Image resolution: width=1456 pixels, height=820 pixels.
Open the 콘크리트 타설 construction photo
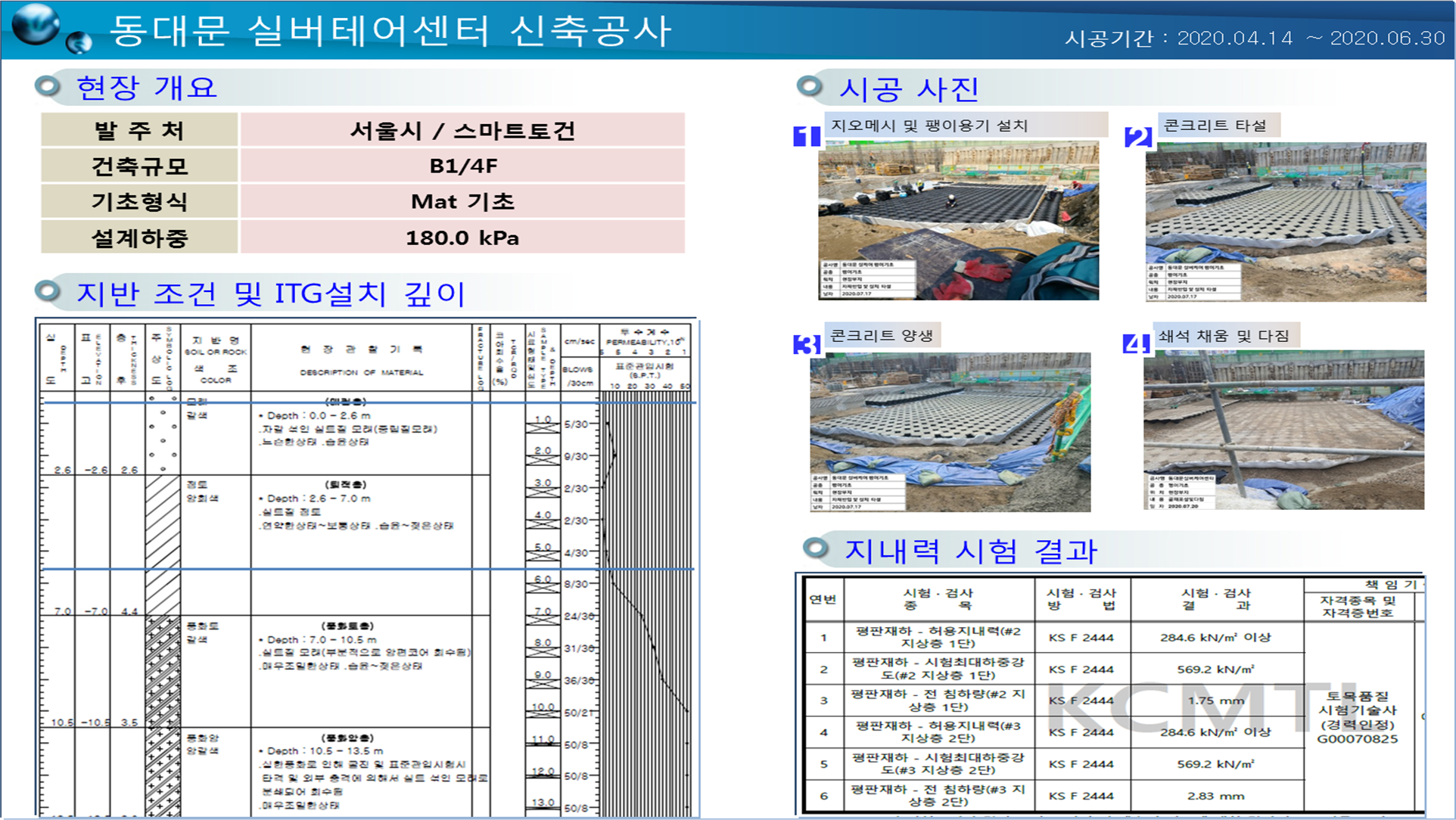coord(1286,222)
